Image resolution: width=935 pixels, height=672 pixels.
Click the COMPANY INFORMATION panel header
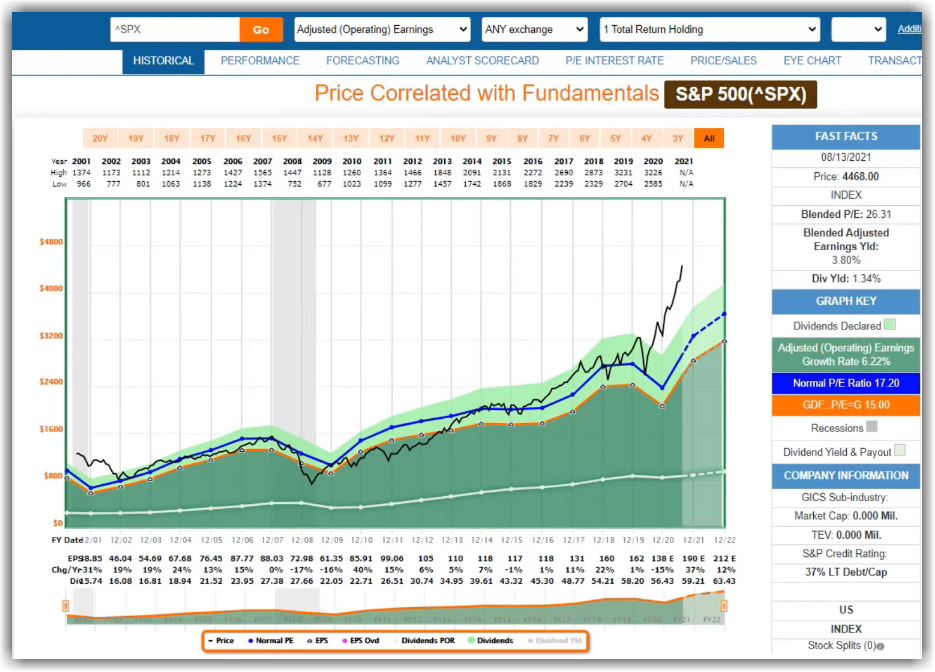pyautogui.click(x=846, y=476)
